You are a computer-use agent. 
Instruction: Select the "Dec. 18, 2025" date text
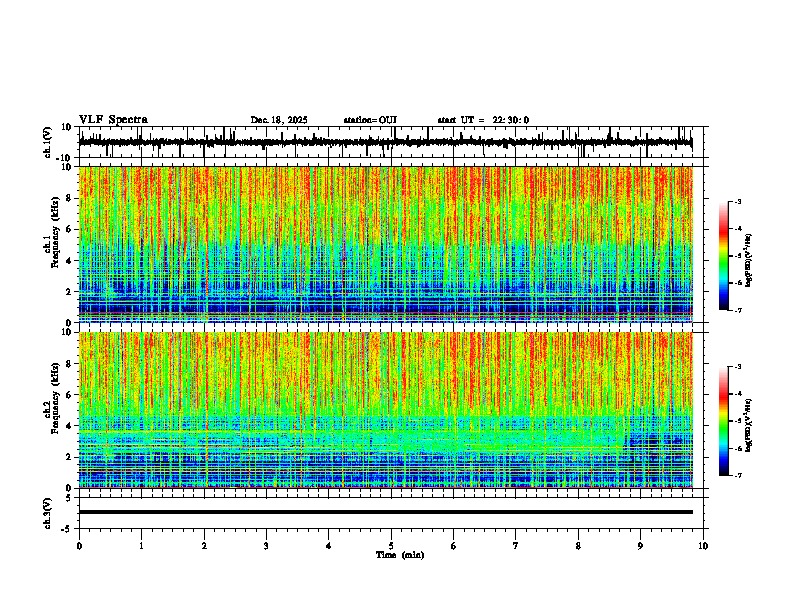279,120
